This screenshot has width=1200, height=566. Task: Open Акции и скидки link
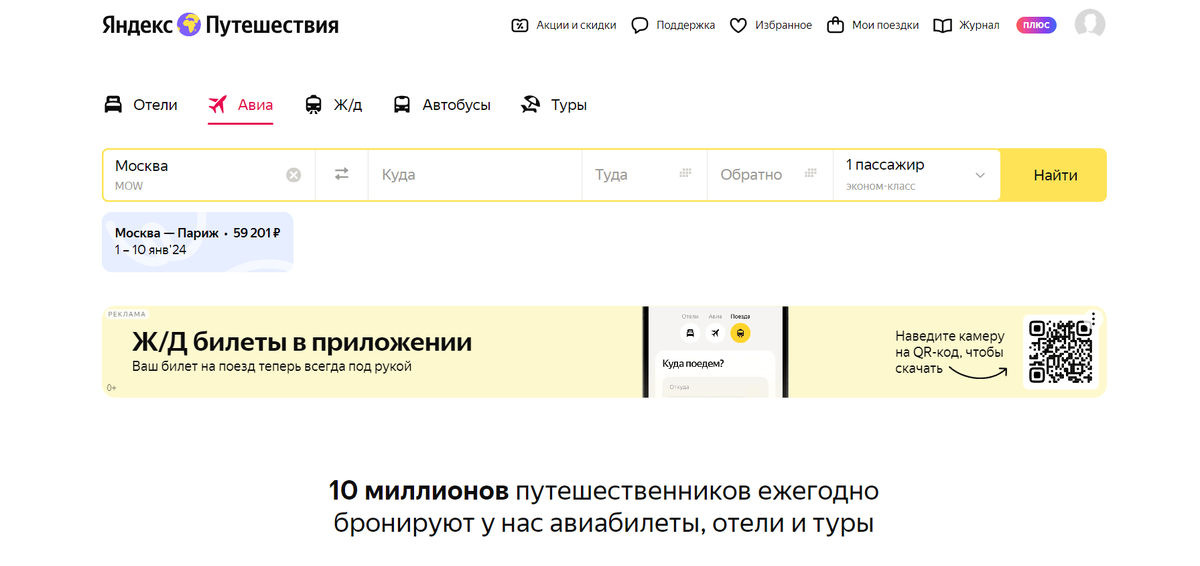576,25
